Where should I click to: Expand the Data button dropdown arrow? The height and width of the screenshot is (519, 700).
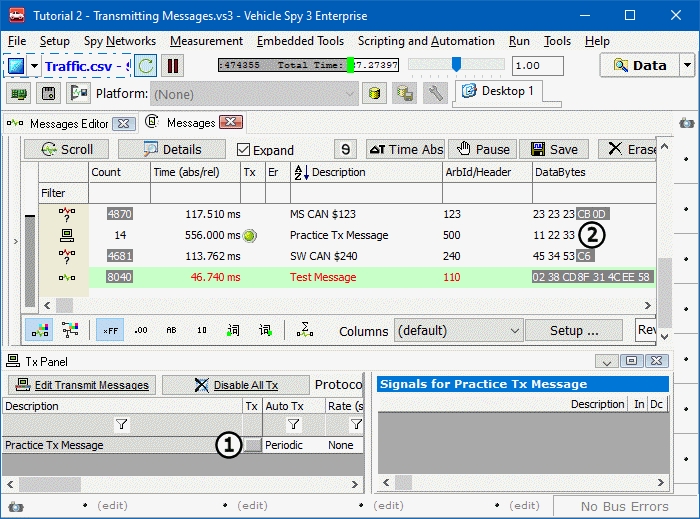[686, 65]
